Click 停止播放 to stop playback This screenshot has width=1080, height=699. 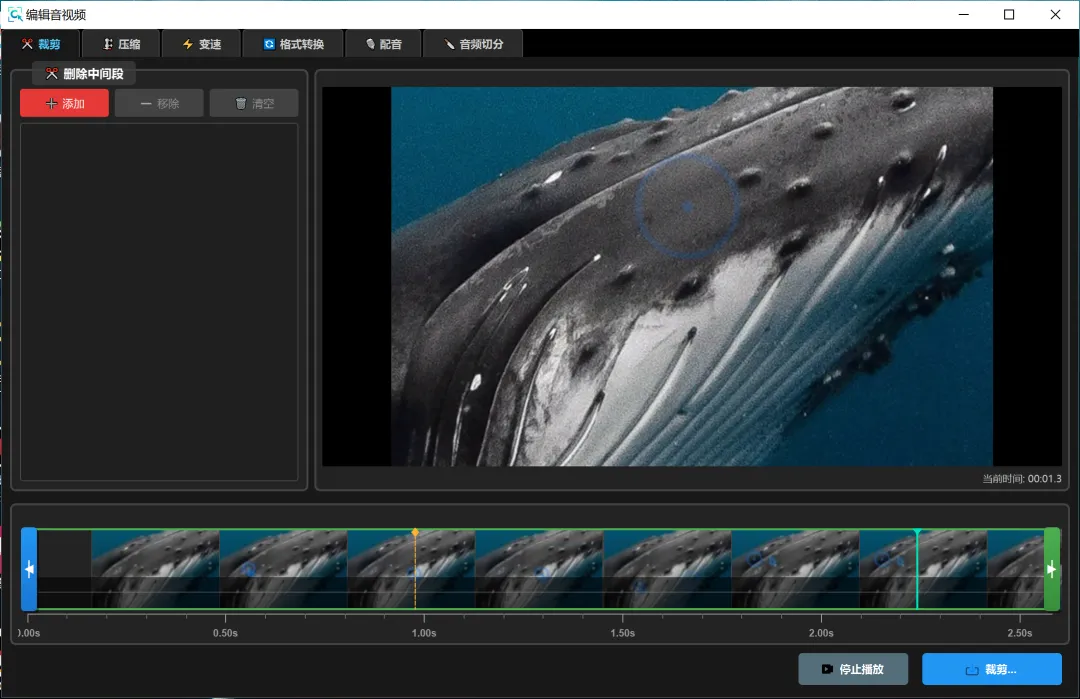tap(853, 669)
